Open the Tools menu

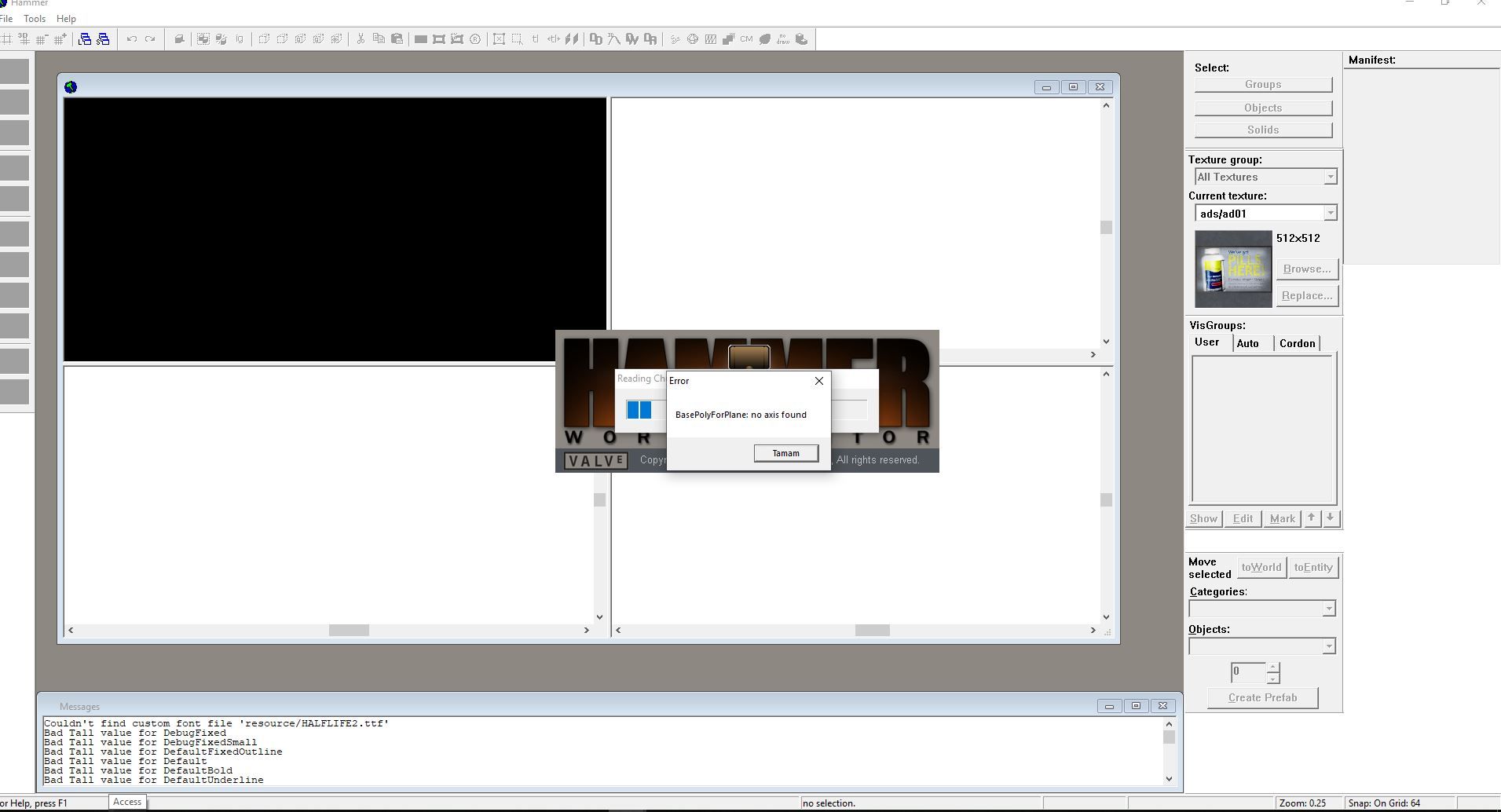[35, 18]
